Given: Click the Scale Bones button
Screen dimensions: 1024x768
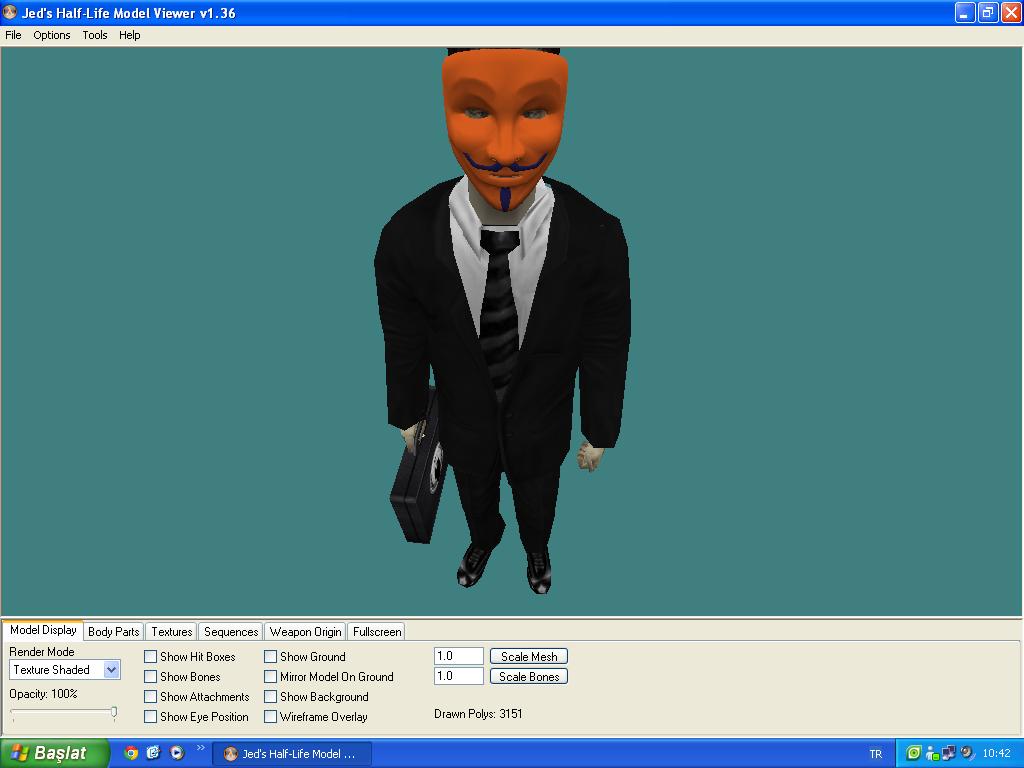Looking at the screenshot, I should [529, 677].
